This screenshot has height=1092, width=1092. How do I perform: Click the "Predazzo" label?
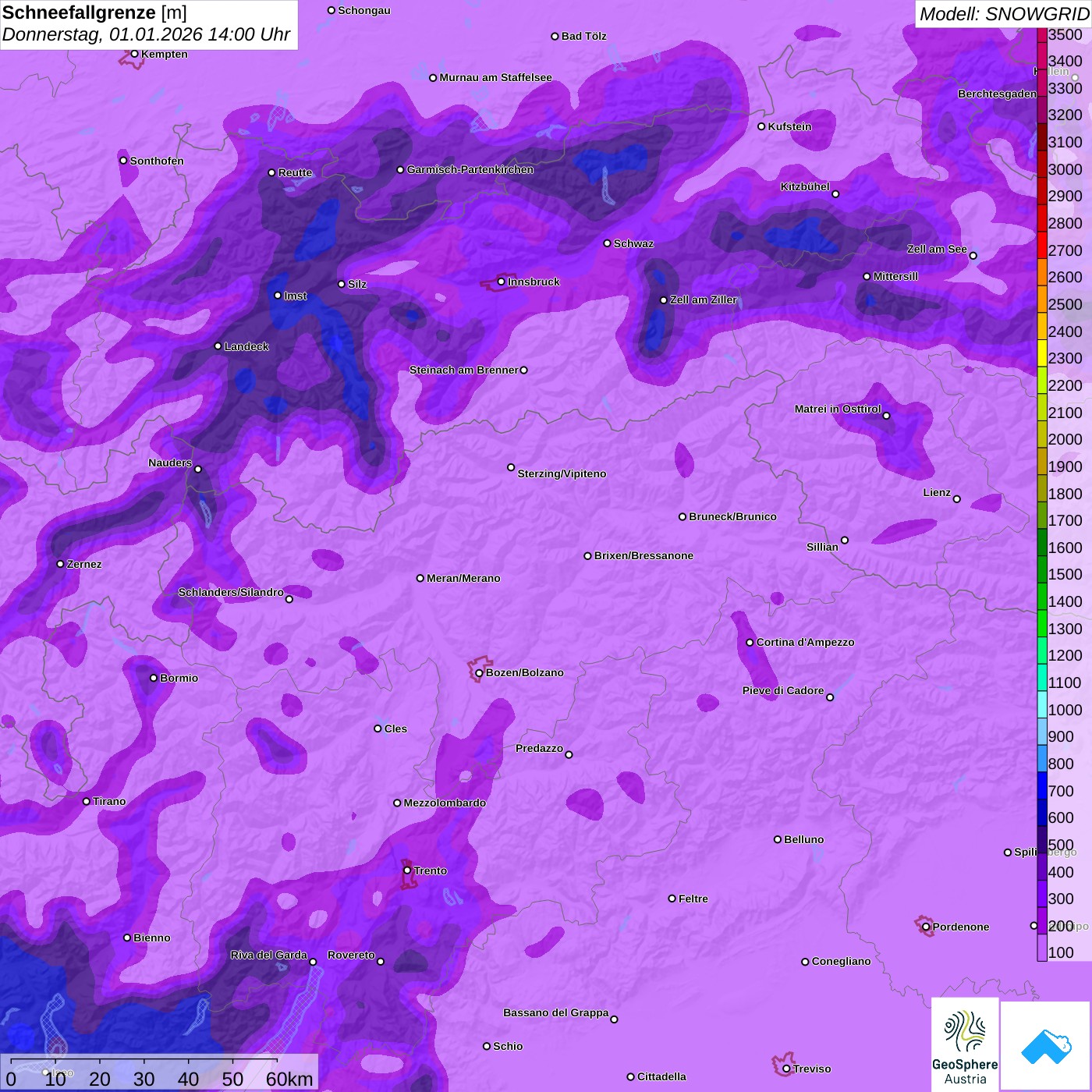tap(539, 748)
